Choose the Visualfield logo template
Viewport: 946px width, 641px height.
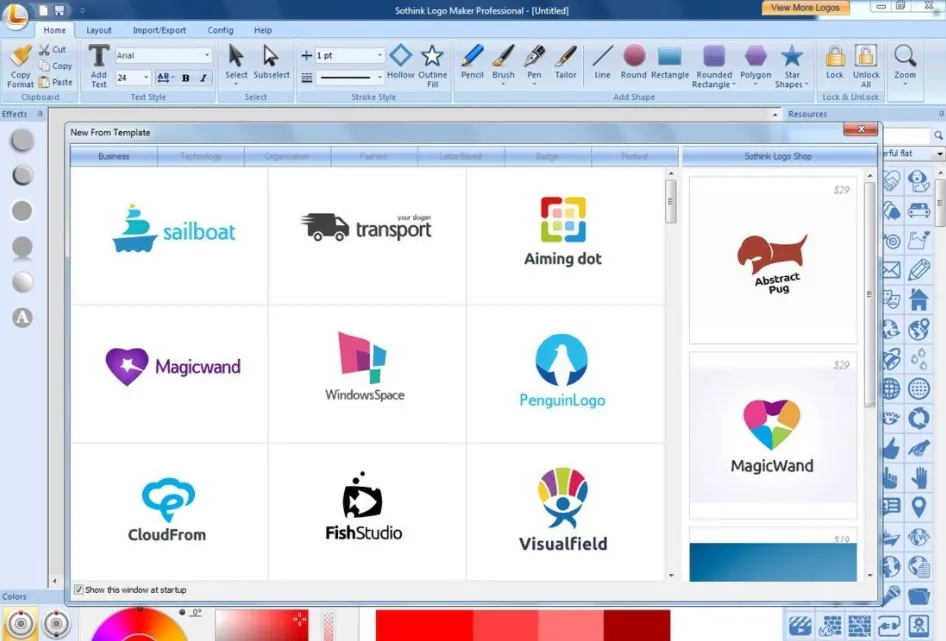coord(565,512)
